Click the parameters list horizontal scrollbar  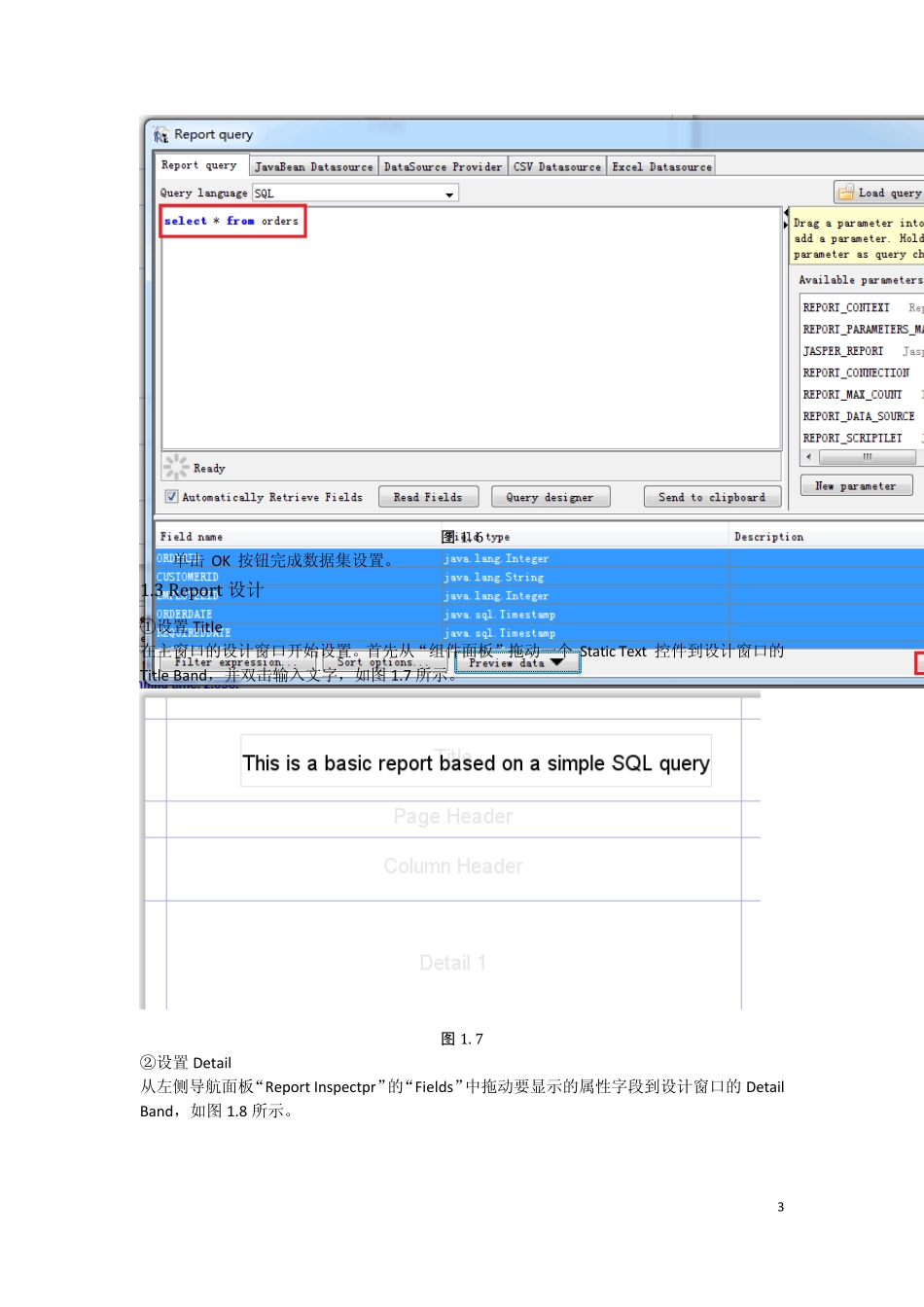click(x=866, y=456)
